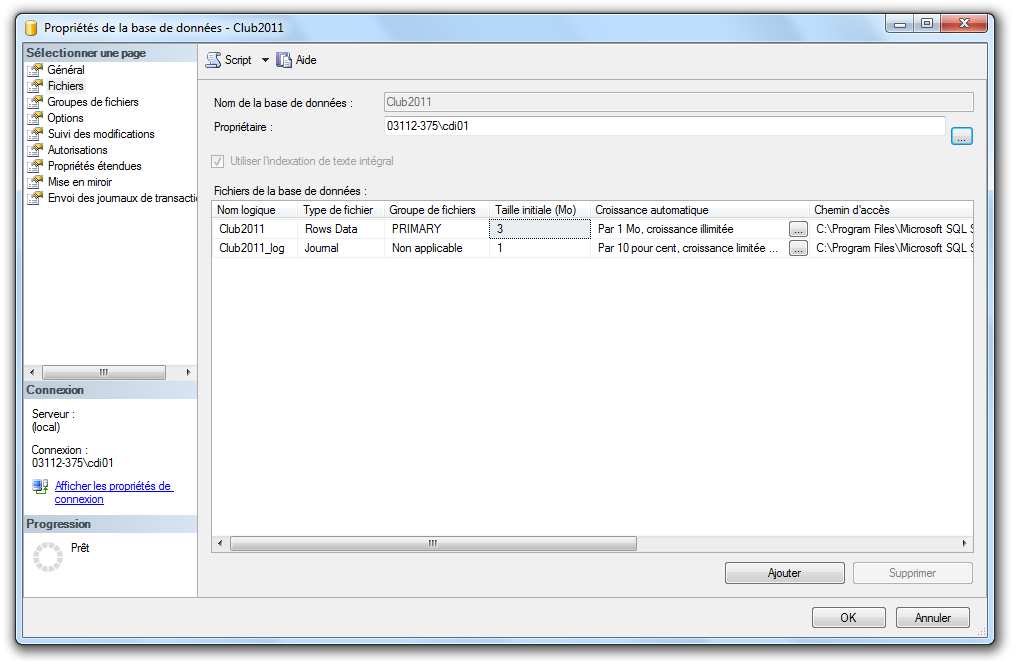Select the Autorisations page icon
This screenshot has width=1018, height=661.
[35, 150]
